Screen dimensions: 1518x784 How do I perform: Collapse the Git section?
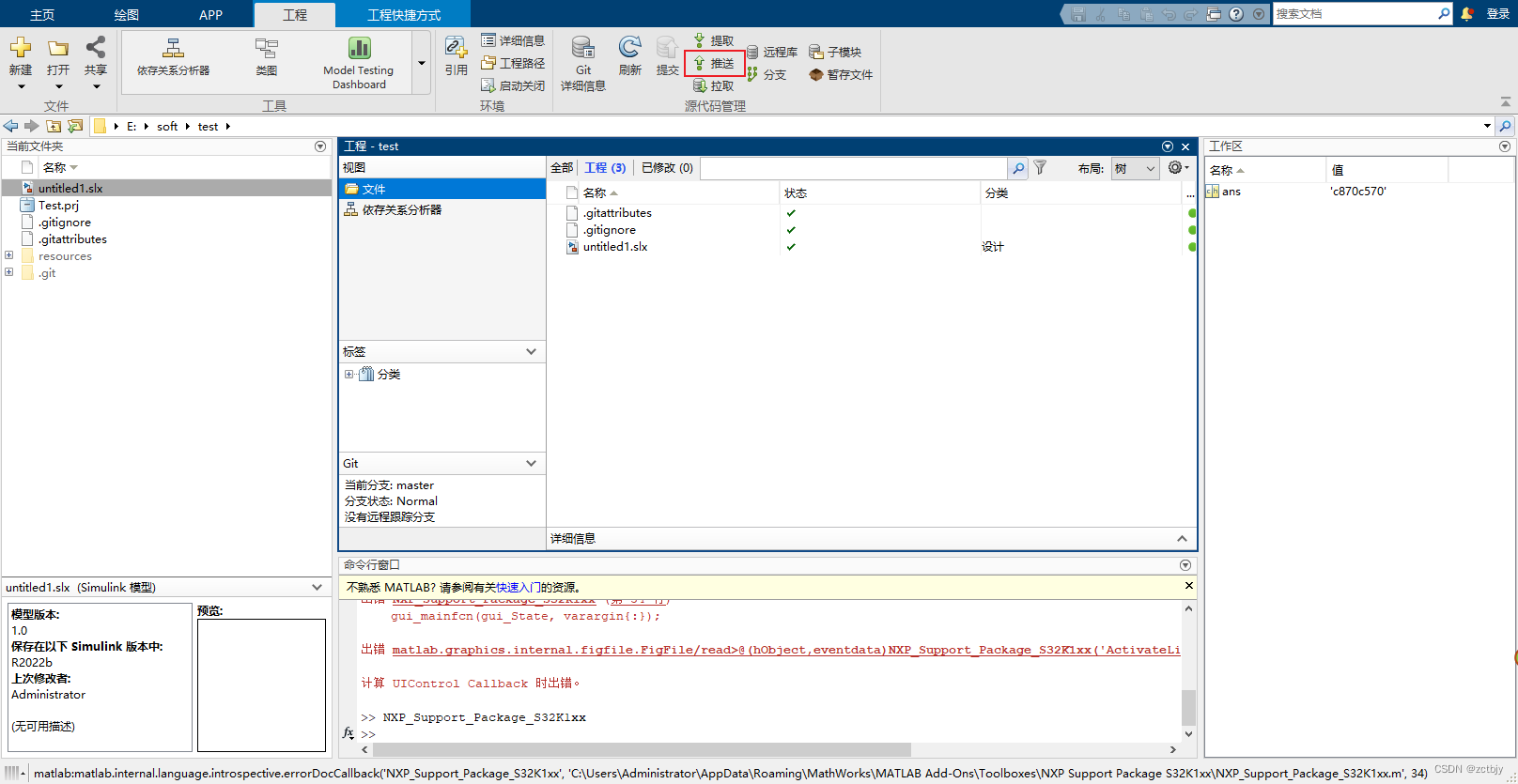[x=531, y=463]
